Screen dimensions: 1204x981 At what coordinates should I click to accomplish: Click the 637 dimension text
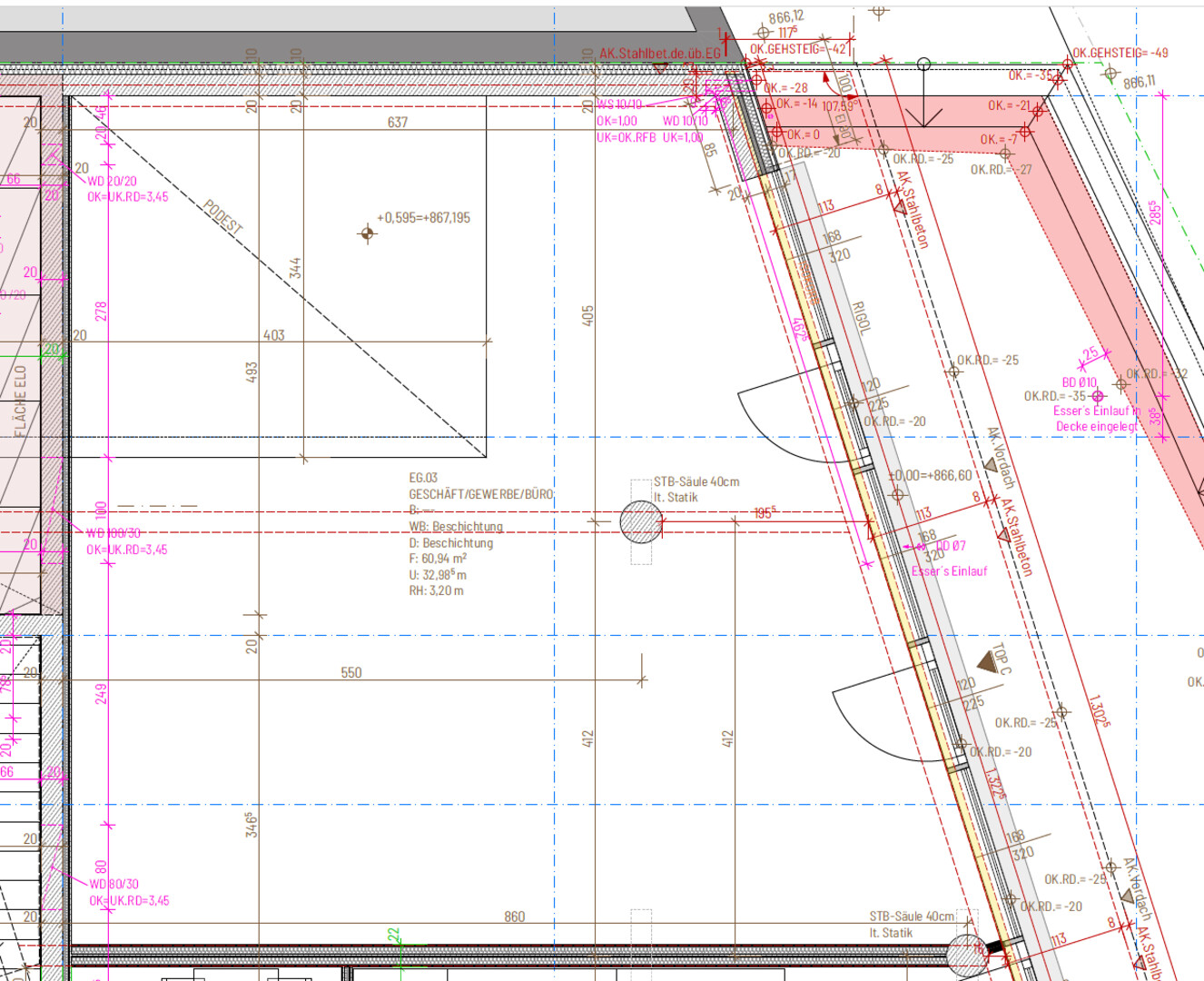[x=398, y=122]
